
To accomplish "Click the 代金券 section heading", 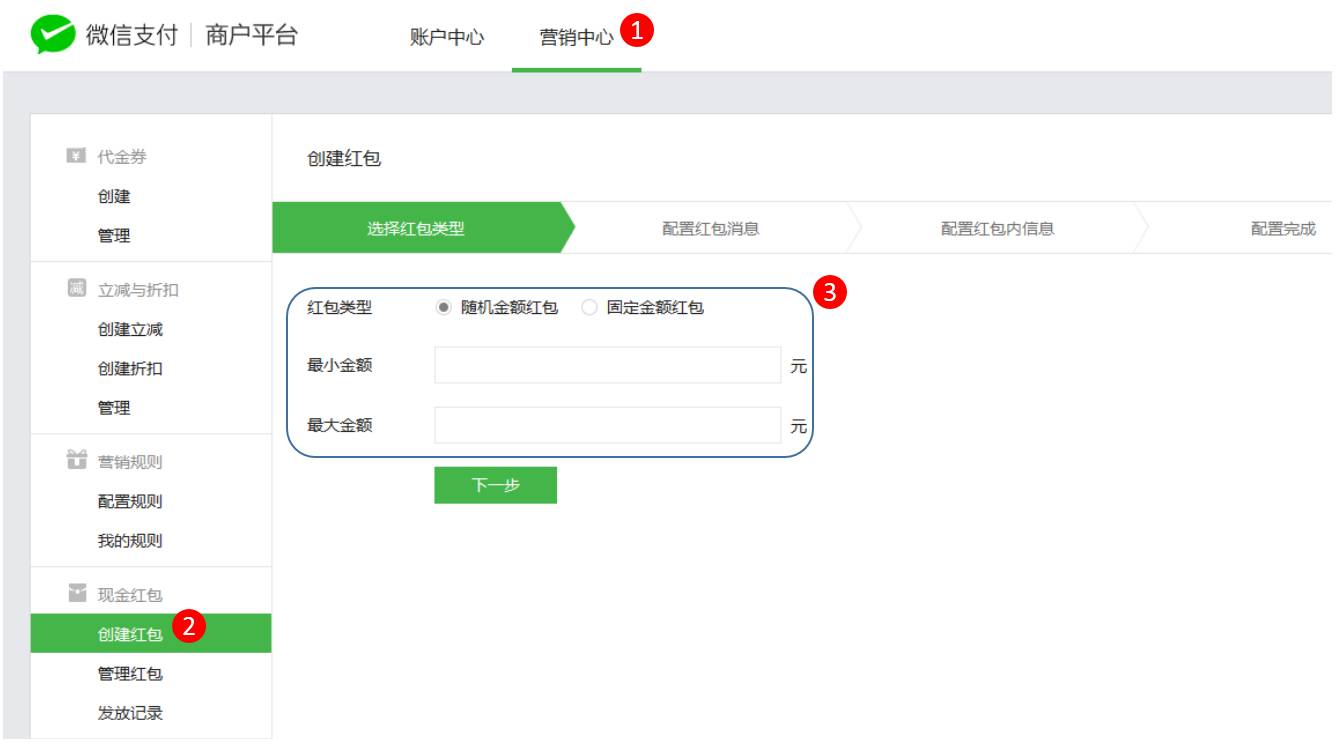I will (122, 157).
